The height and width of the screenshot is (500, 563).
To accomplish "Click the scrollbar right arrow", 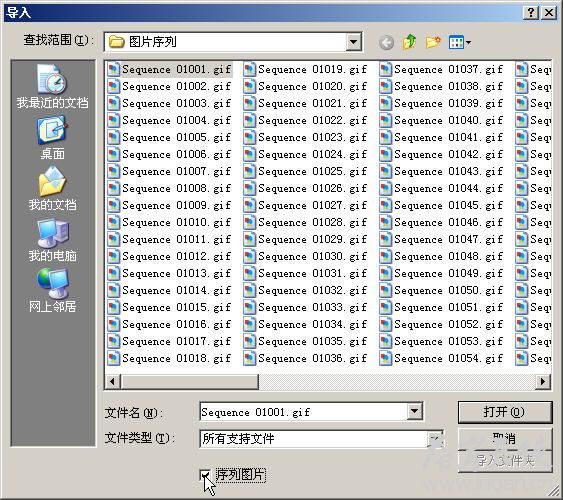I will click(543, 381).
